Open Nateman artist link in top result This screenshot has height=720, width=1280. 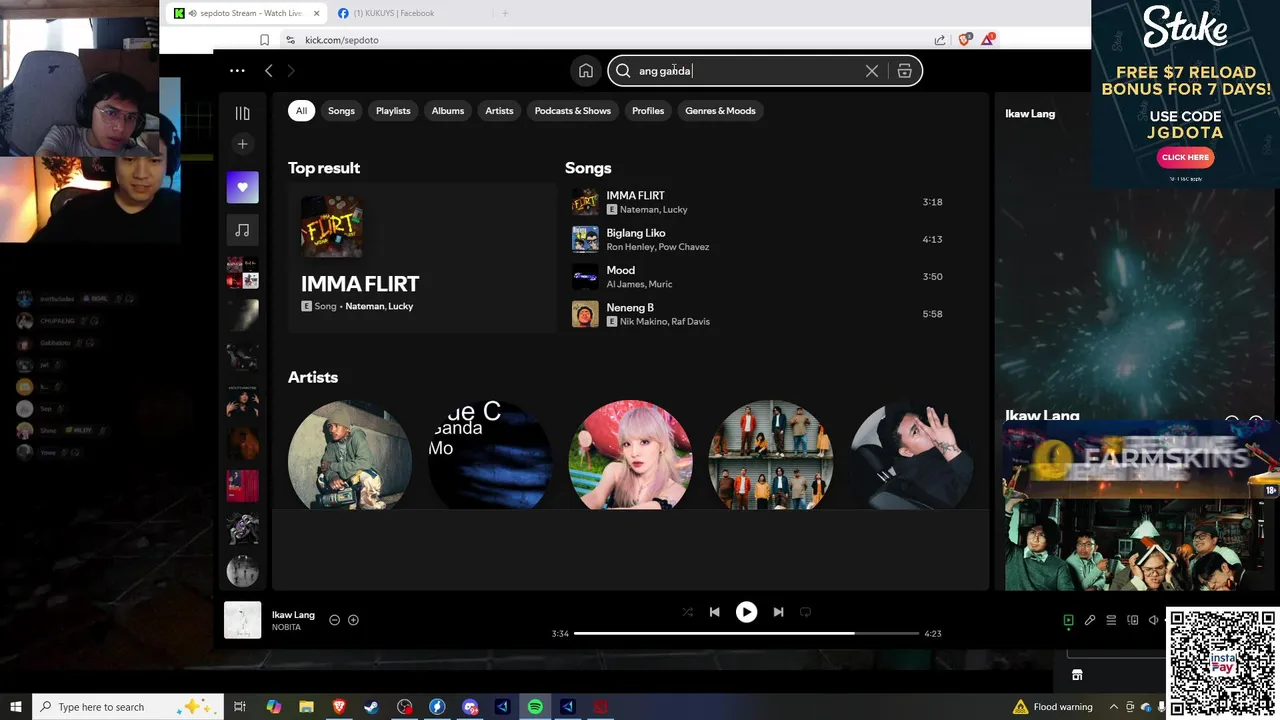[364, 306]
